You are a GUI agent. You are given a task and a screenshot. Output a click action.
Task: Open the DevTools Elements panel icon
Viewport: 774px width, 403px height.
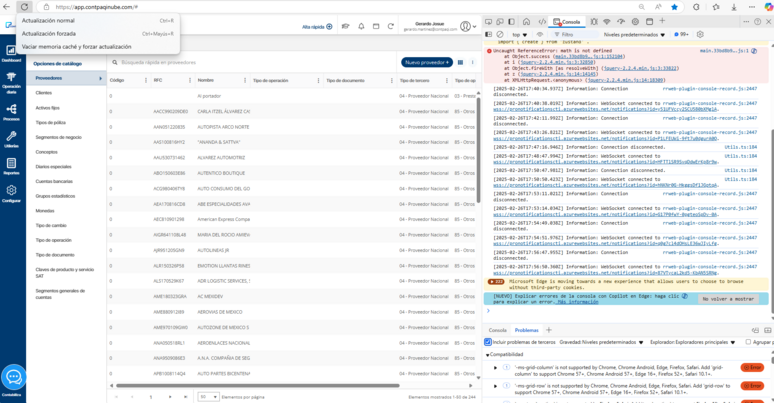543,21
